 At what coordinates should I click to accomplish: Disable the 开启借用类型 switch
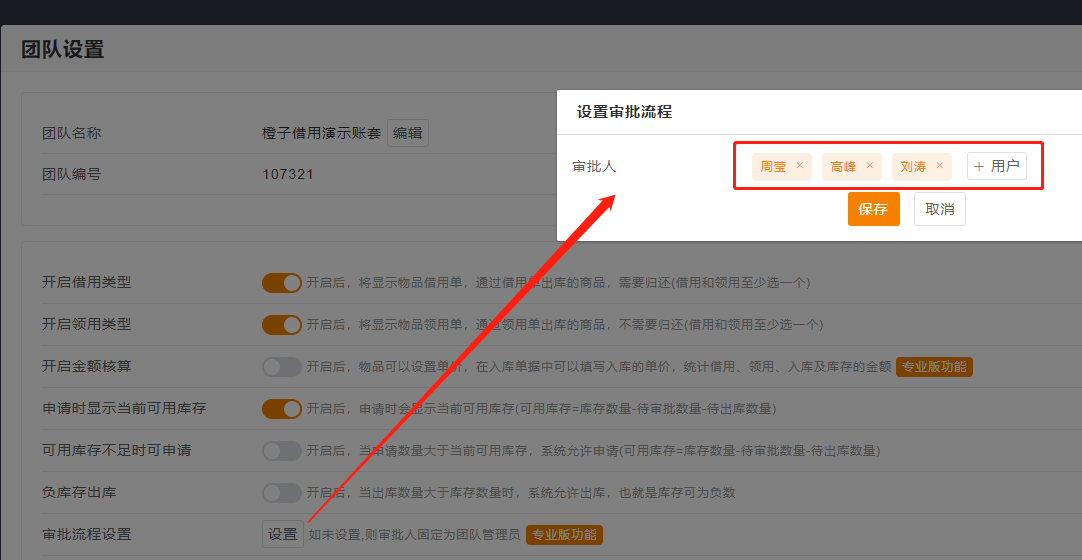(x=282, y=283)
